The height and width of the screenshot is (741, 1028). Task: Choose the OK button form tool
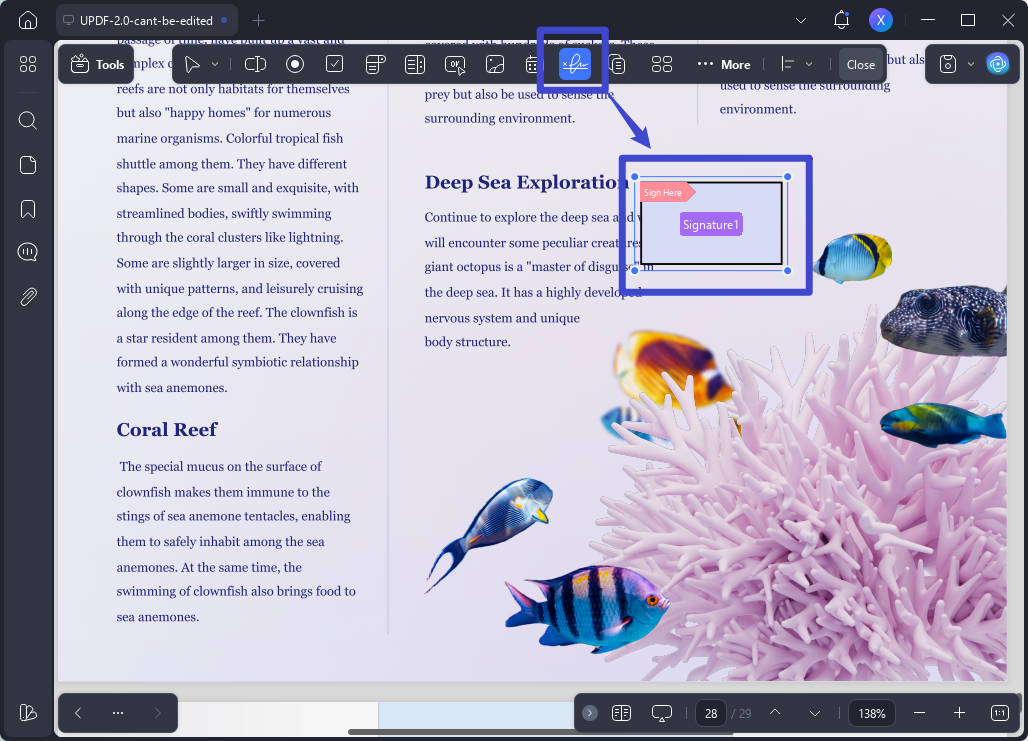[455, 64]
